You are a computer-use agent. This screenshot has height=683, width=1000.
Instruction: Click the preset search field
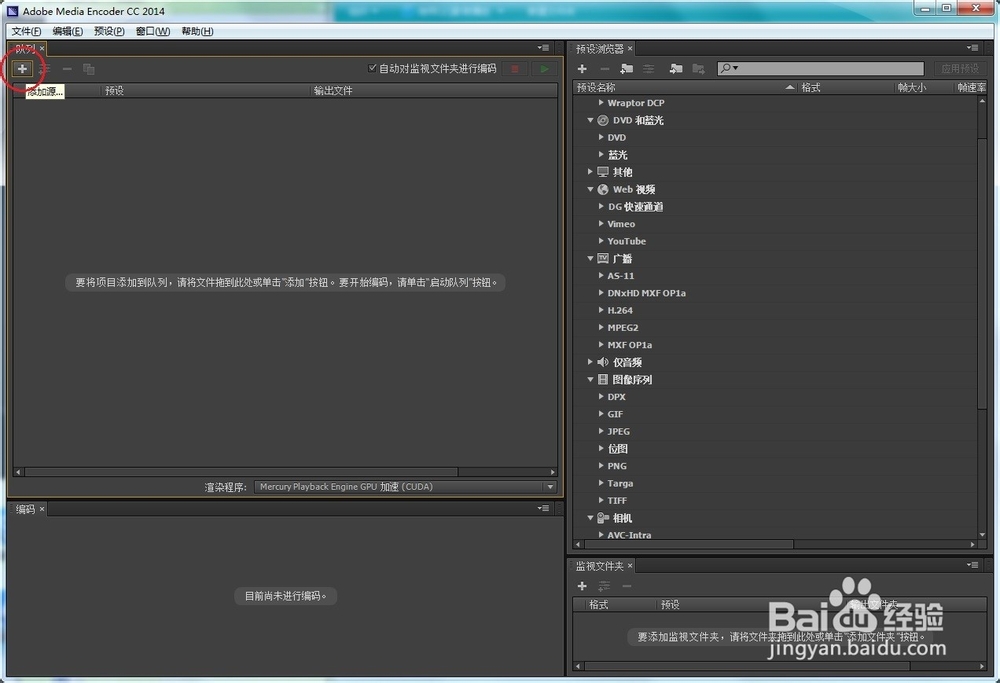tap(820, 68)
